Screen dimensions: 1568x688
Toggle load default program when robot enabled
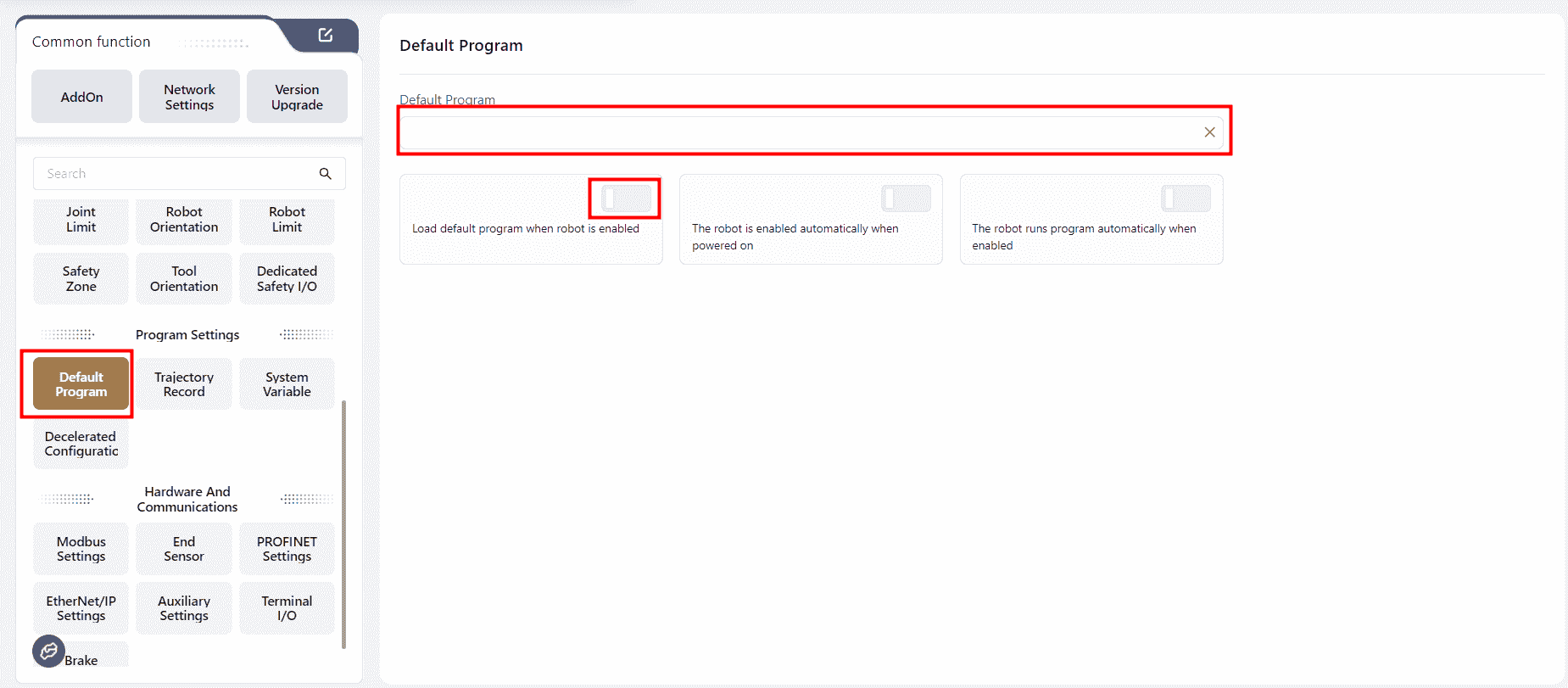pos(626,199)
